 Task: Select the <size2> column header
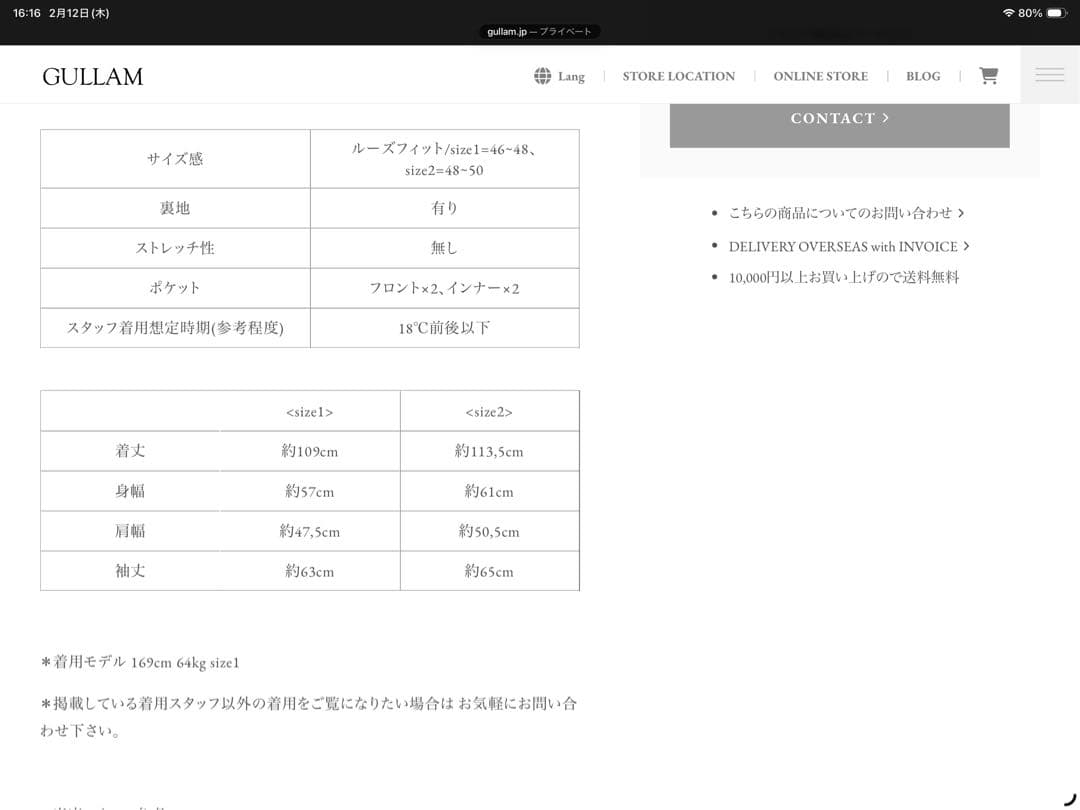tap(489, 412)
